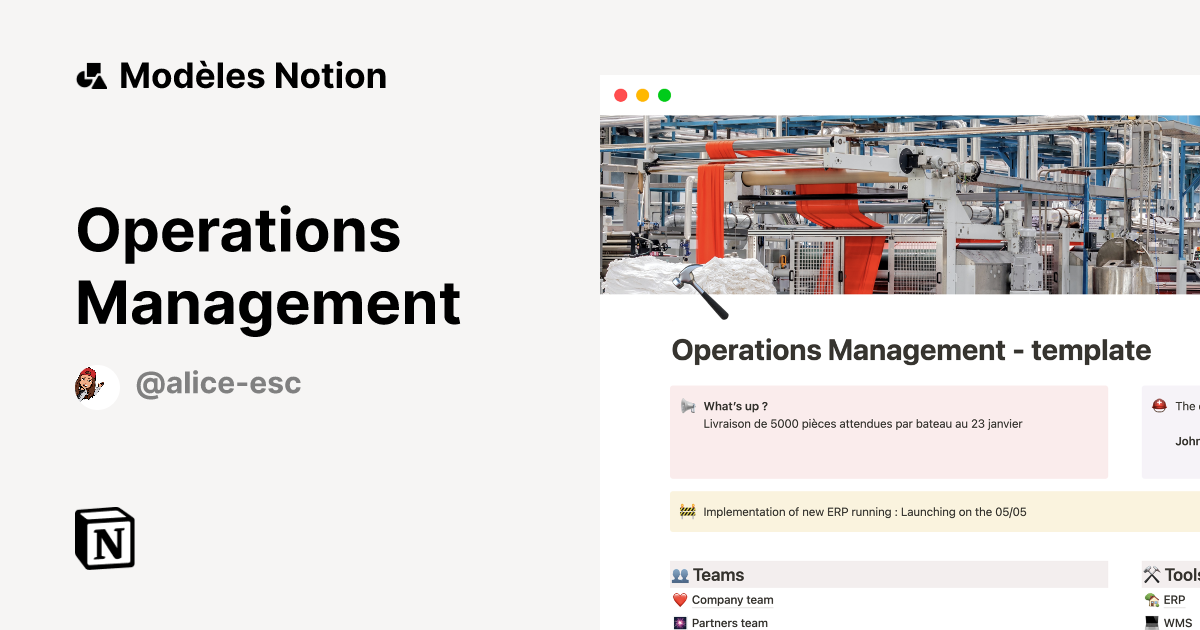Click the helmet icon in the right-side callout
Image resolution: width=1200 pixels, height=630 pixels.
click(1160, 406)
